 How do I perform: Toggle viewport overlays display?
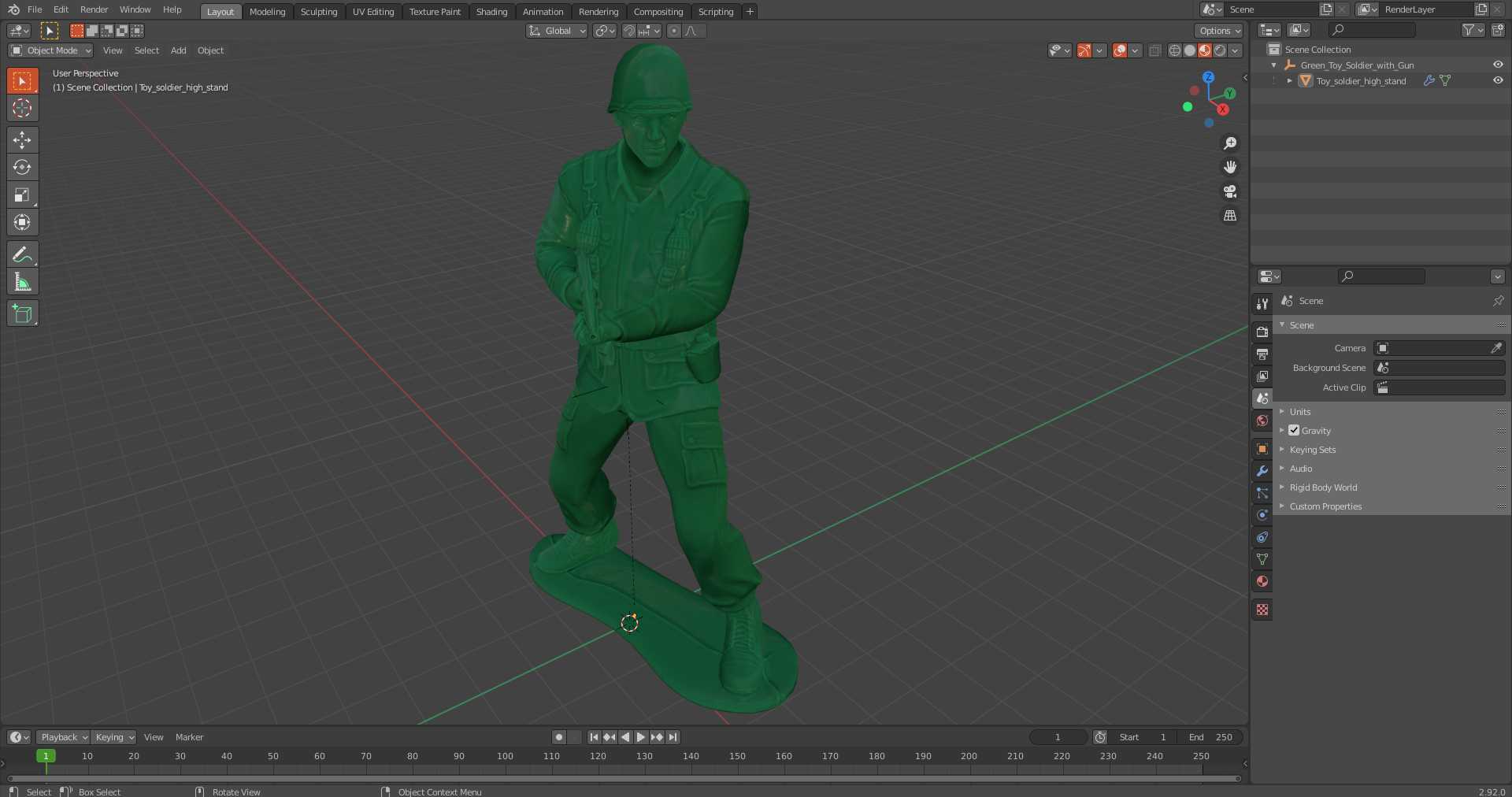pyautogui.click(x=1120, y=50)
